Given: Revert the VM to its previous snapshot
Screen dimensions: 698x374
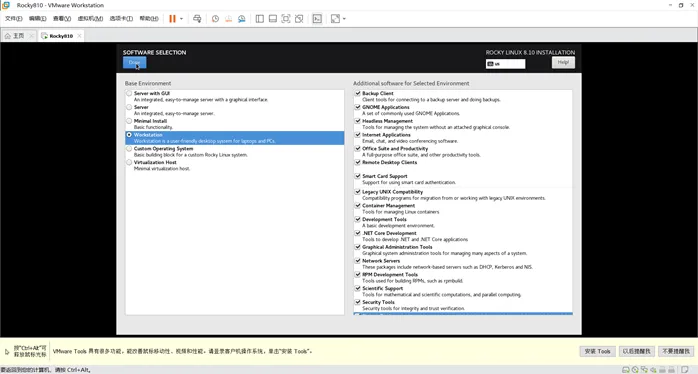Looking at the screenshot, I should (228, 19).
